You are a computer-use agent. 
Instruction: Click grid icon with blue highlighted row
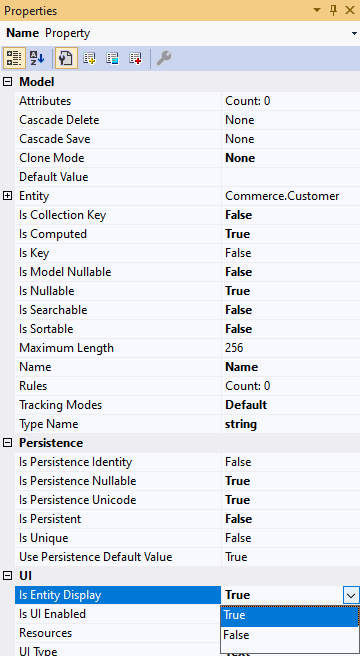[112, 58]
